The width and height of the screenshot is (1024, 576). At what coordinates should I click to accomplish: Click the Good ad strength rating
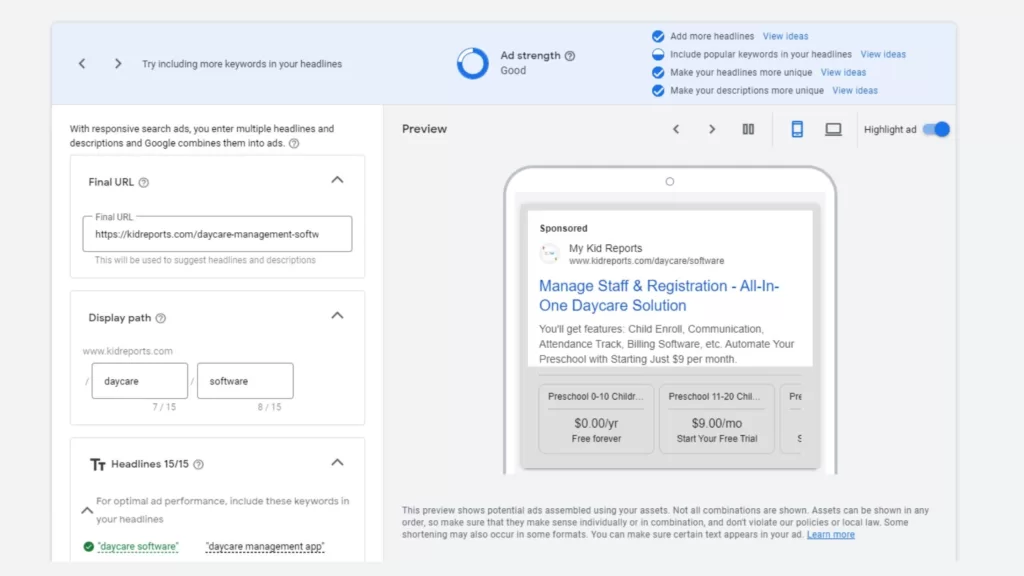click(513, 71)
